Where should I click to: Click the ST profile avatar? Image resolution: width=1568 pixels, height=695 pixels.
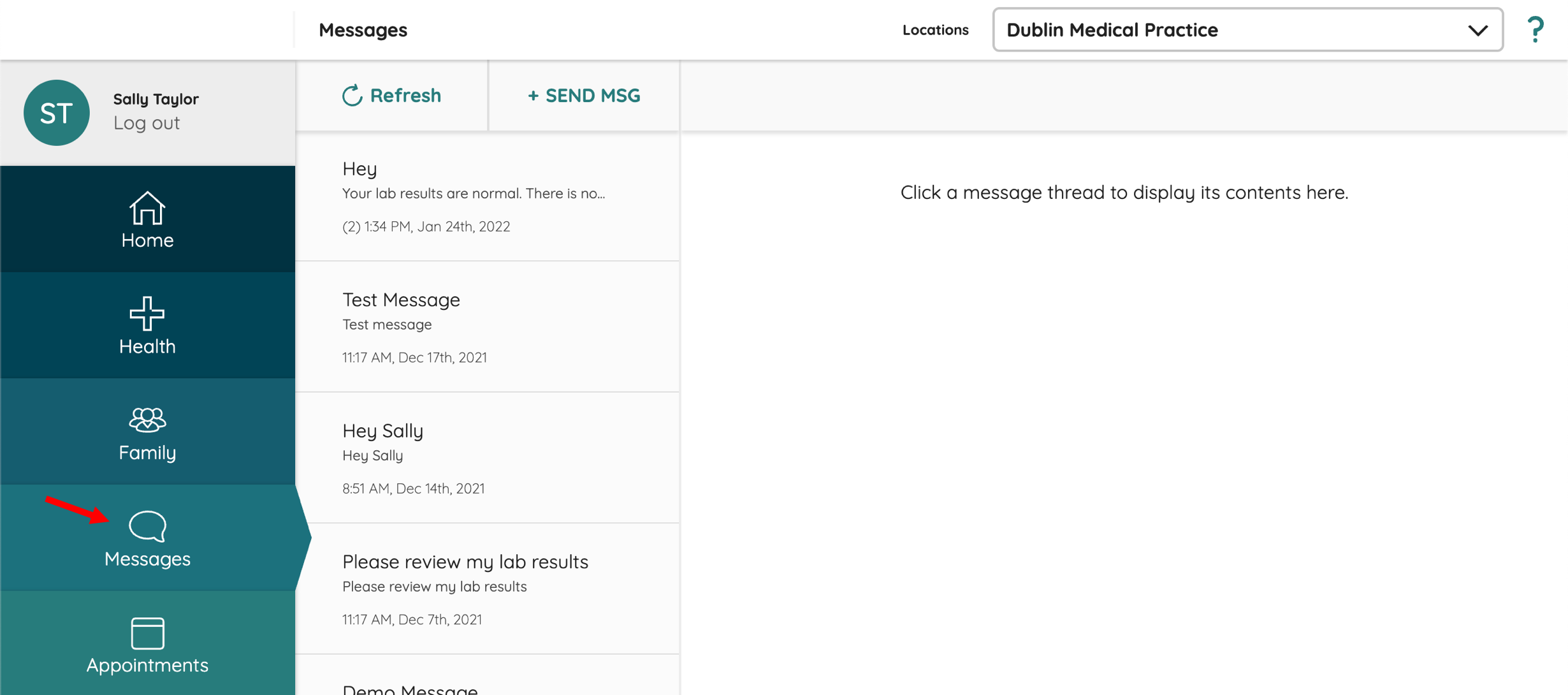57,112
